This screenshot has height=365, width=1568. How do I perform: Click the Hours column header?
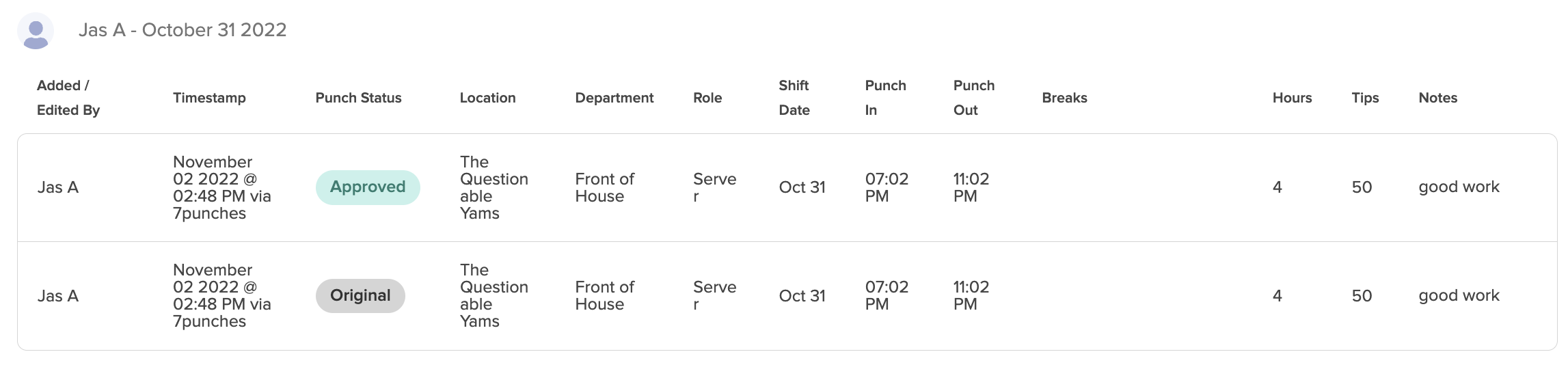[x=1292, y=98]
